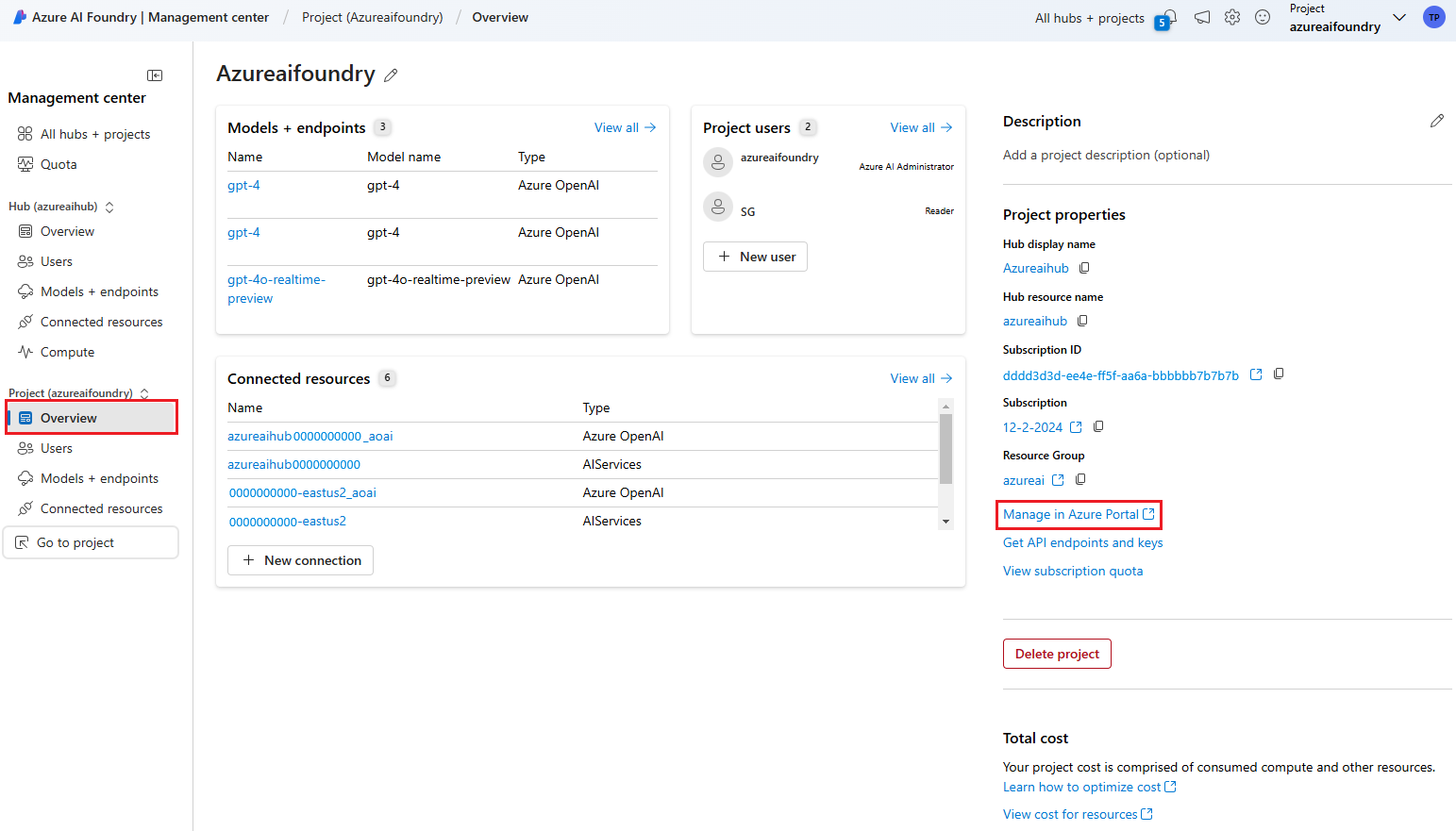
Task: Open Compute in sidebar
Action: pos(67,352)
